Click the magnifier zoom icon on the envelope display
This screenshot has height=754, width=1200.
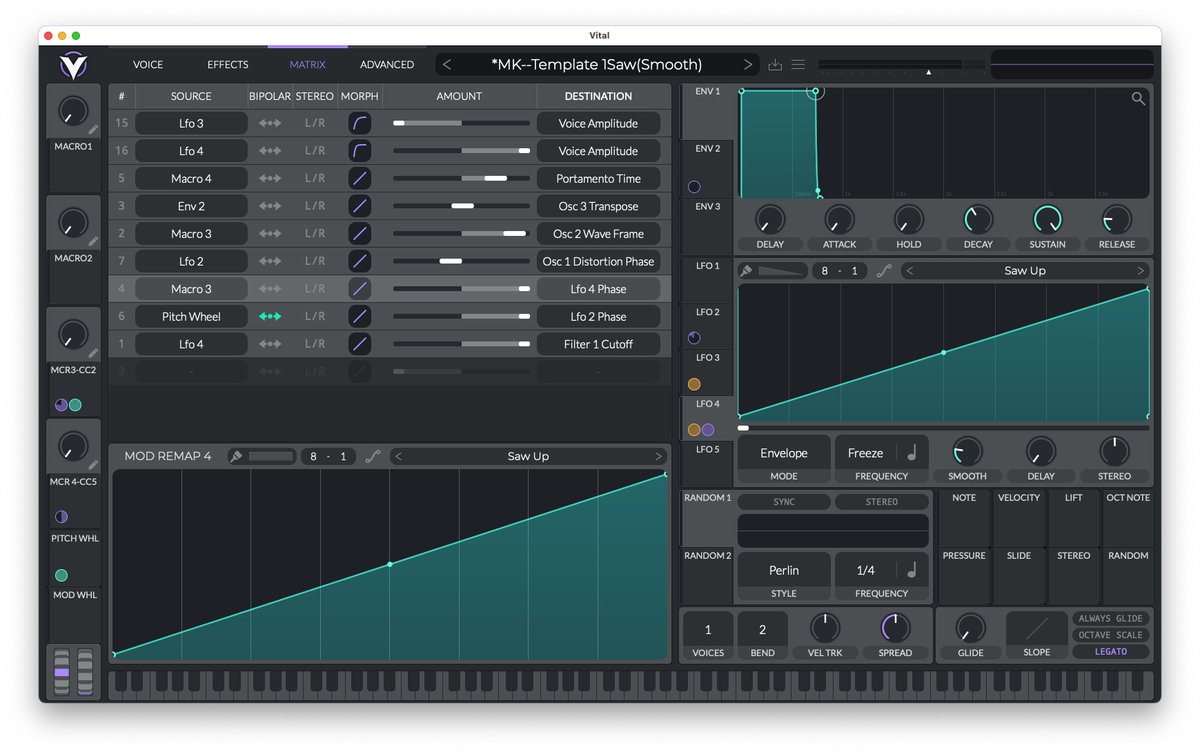click(1138, 99)
